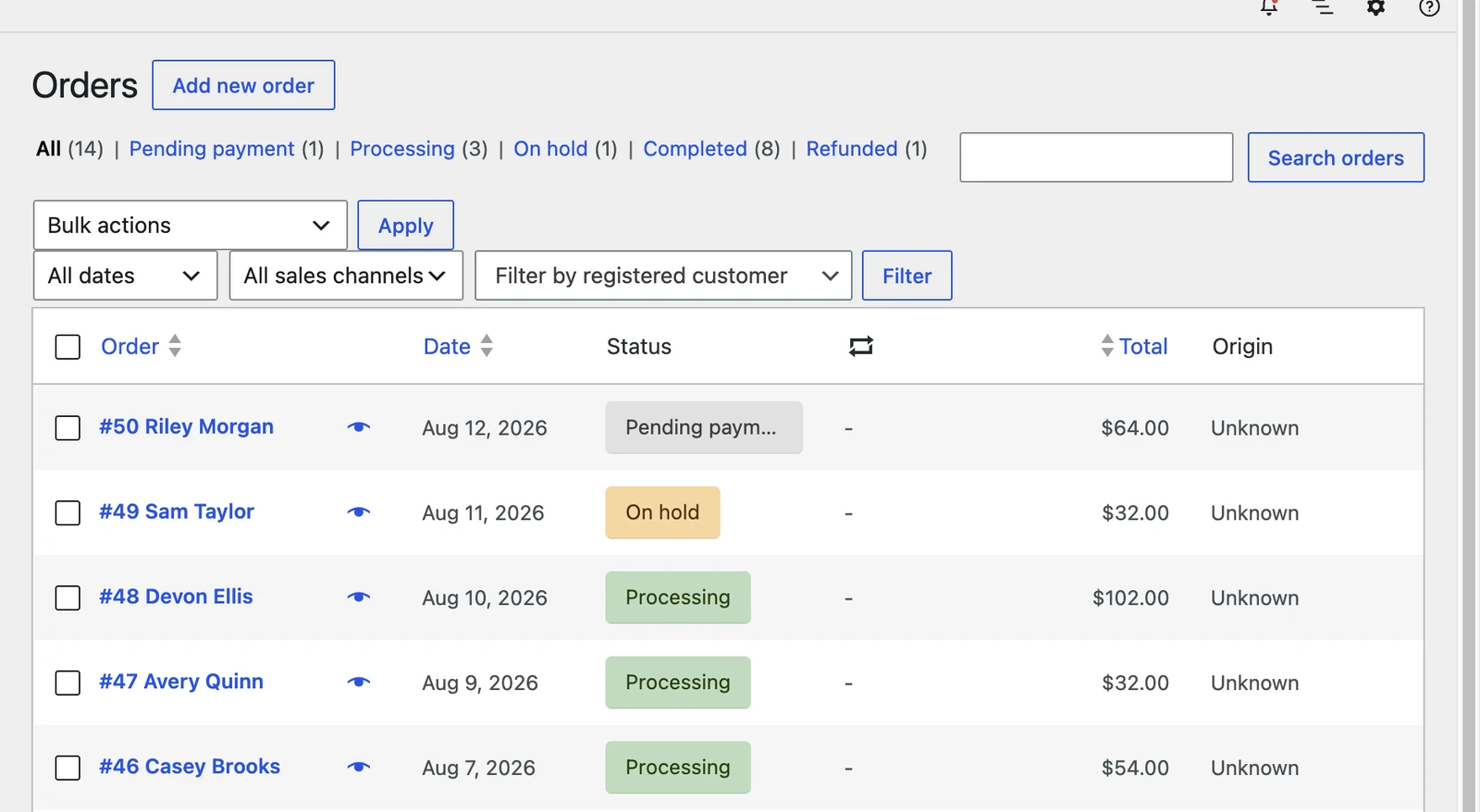This screenshot has height=812, width=1480.
Task: Select checkbox for order #50 Riley Morgan
Action: click(68, 428)
